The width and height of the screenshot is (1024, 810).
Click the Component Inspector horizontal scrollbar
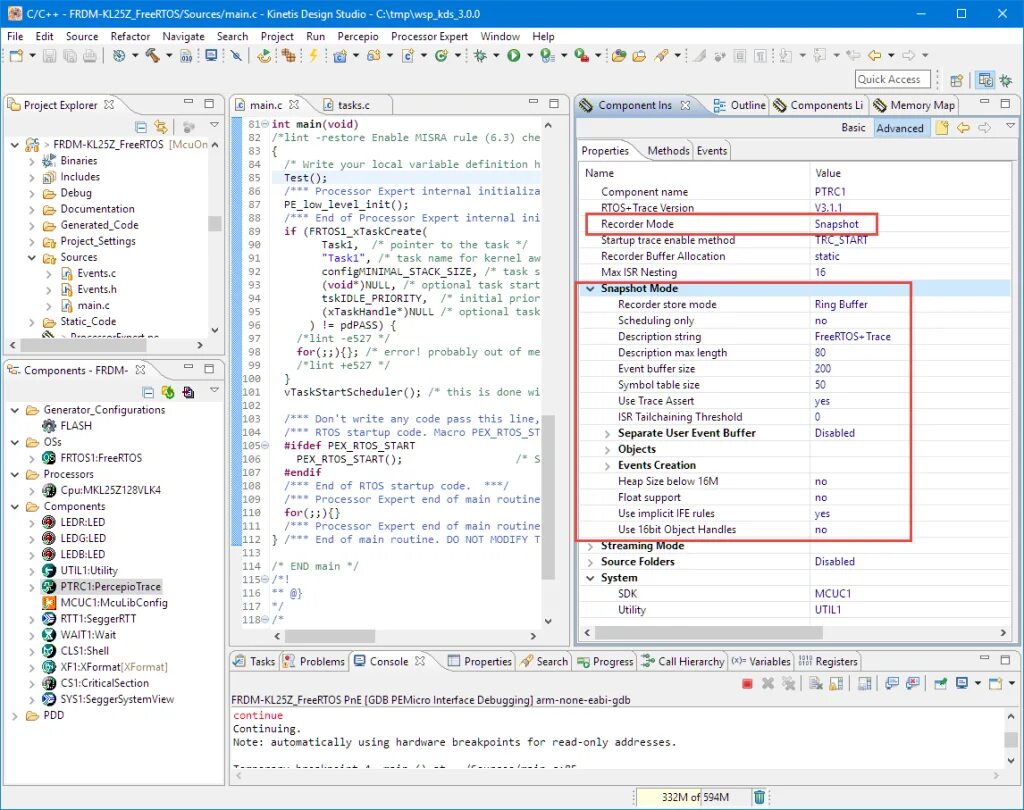tap(709, 632)
